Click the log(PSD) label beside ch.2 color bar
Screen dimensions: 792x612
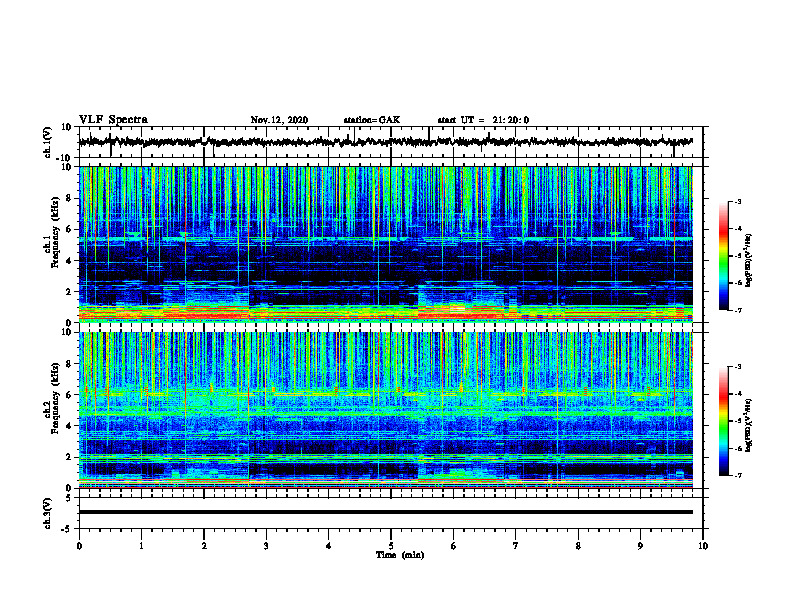[749, 425]
